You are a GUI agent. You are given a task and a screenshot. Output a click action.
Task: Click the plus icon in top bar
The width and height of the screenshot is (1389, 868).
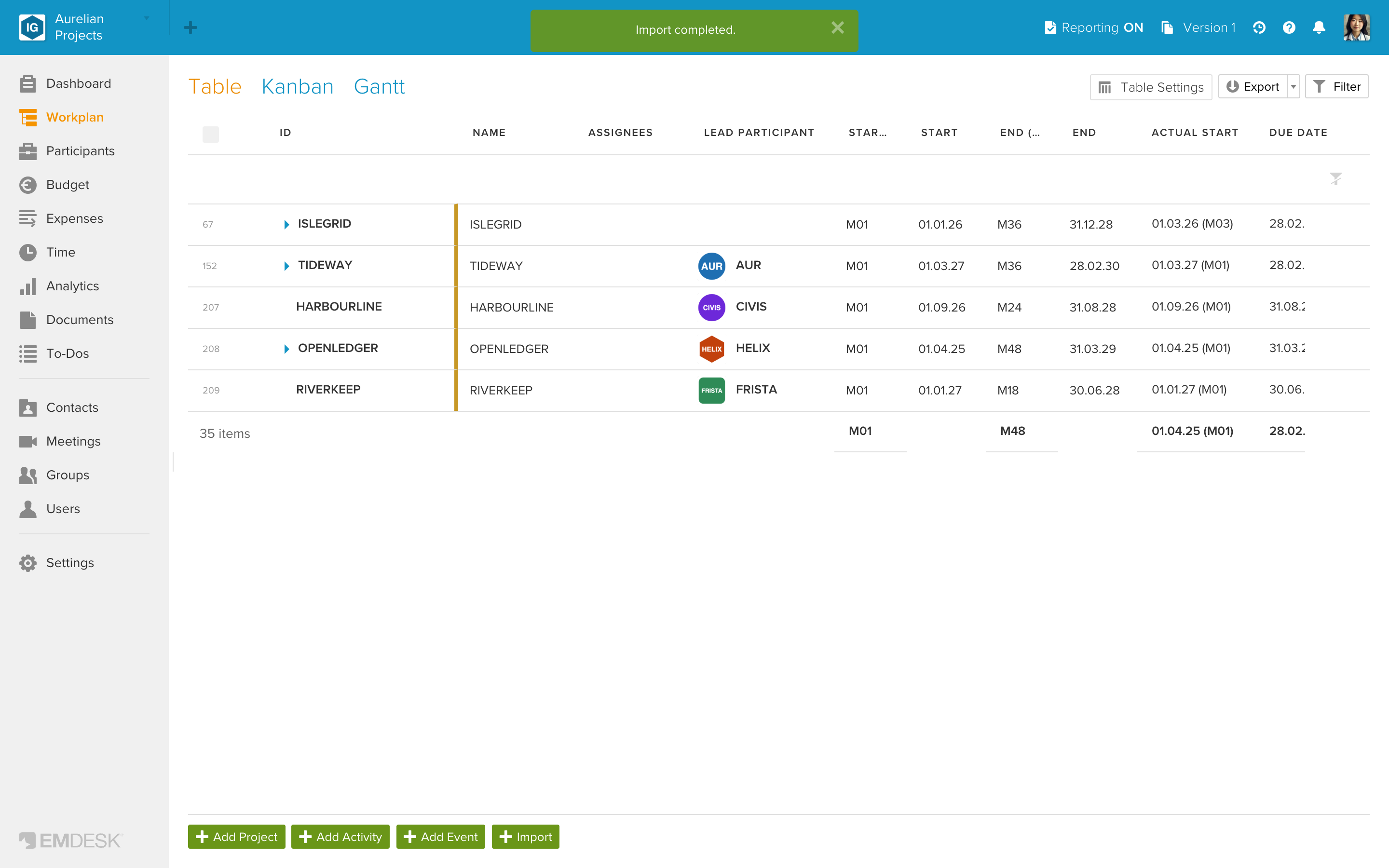pyautogui.click(x=191, y=27)
